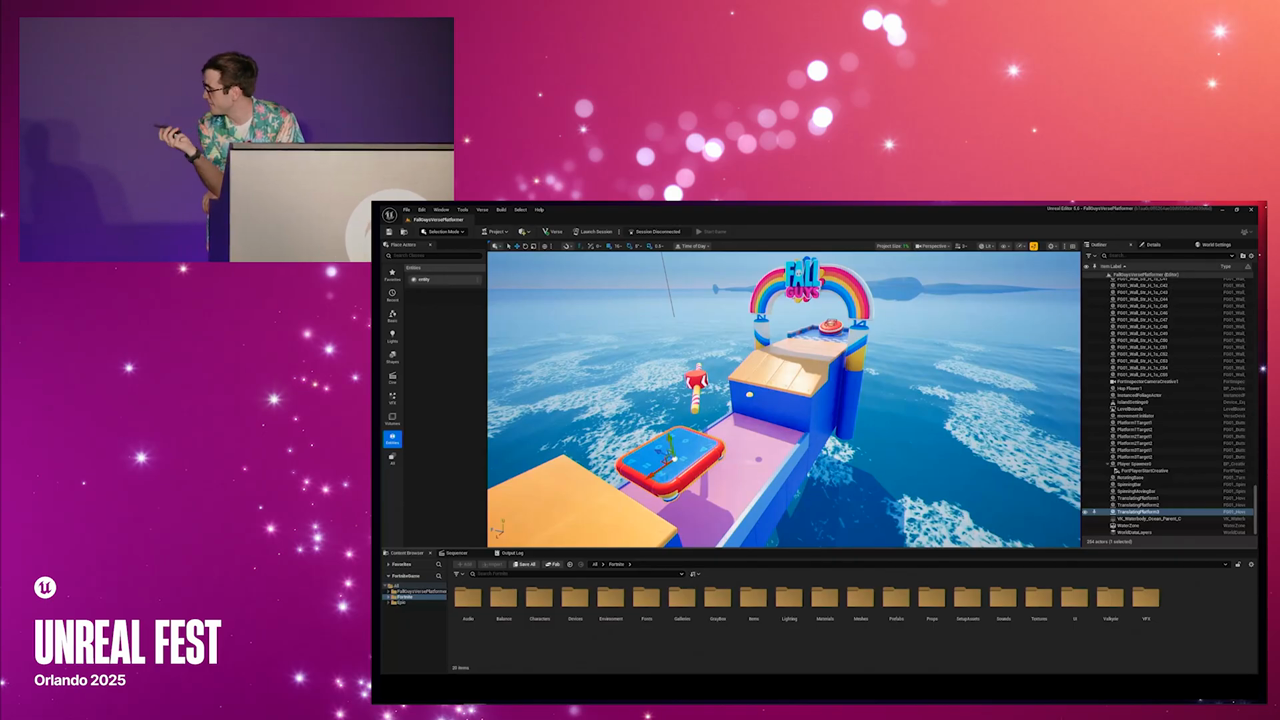
Task: Open the Edit menu
Action: coord(422,210)
